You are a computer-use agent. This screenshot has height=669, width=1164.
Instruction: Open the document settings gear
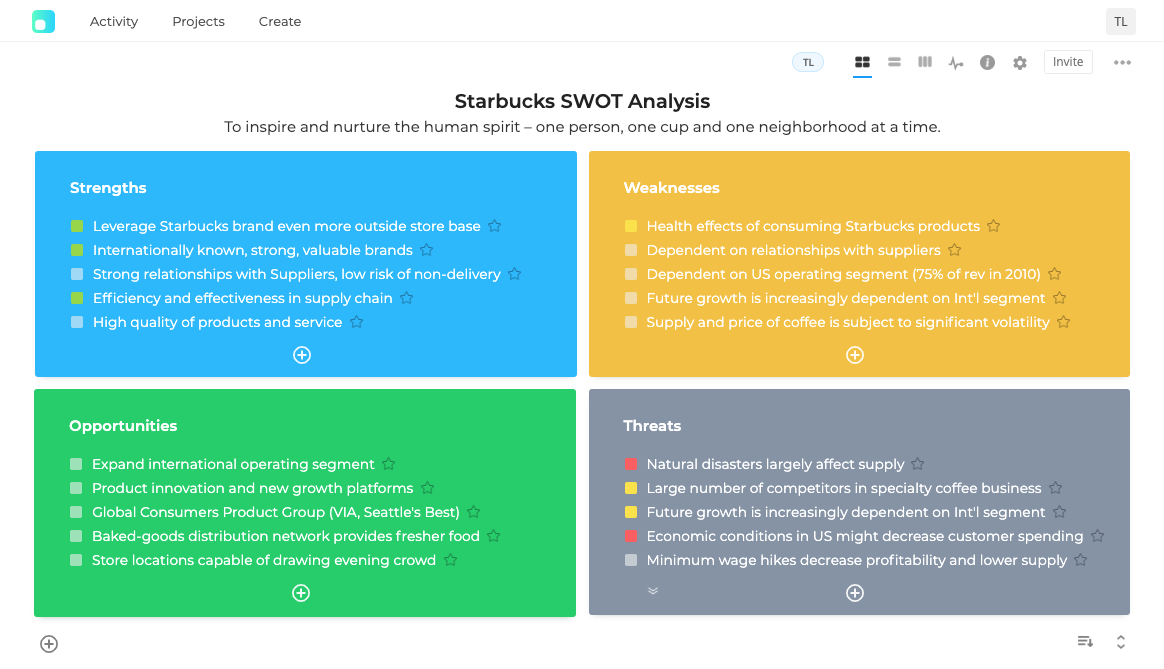(x=1019, y=61)
